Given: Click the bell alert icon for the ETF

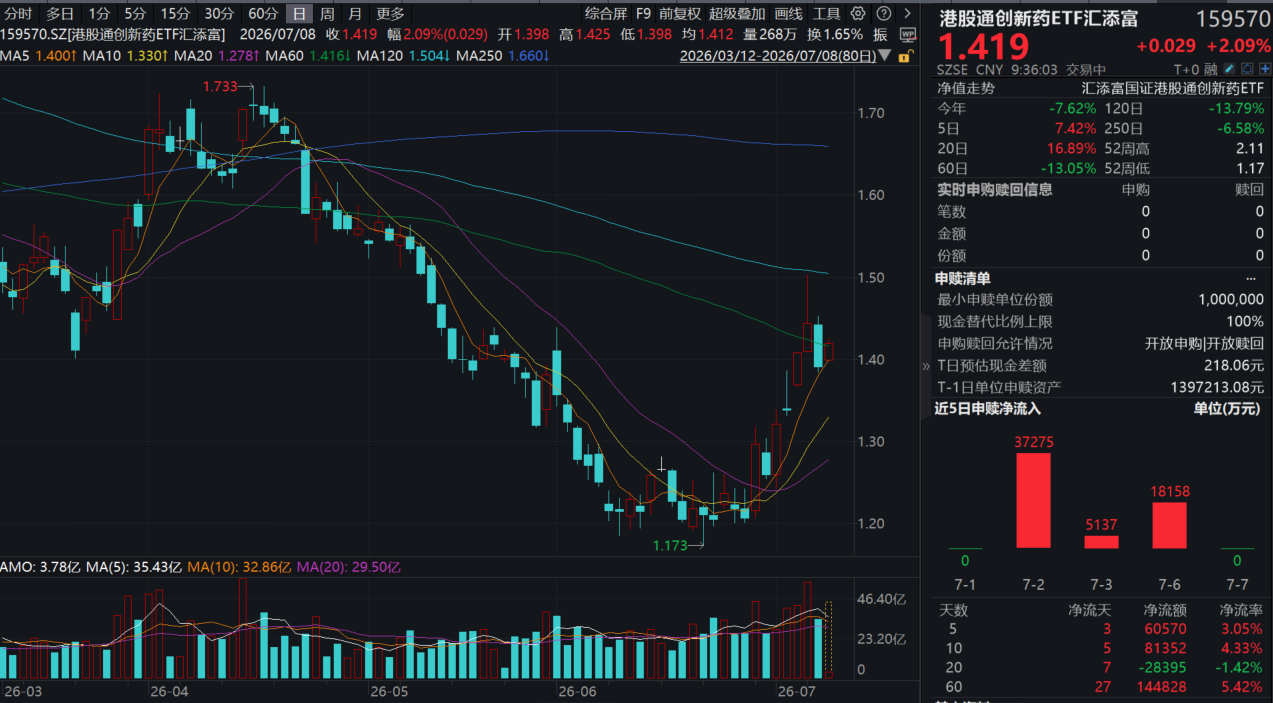Looking at the screenshot, I should click(x=1247, y=69).
